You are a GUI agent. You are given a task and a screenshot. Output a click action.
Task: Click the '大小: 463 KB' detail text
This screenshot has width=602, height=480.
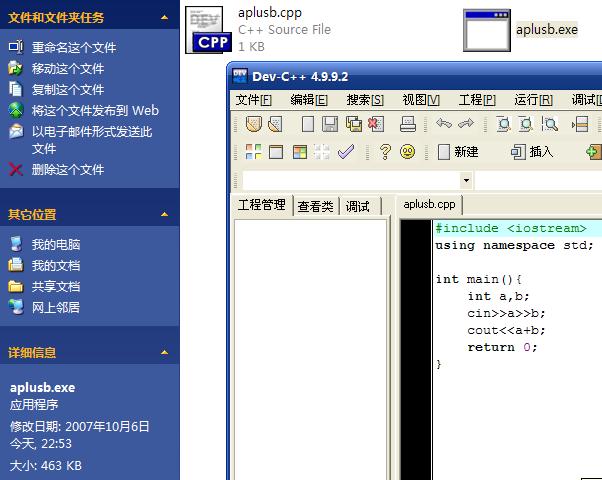(x=46, y=465)
